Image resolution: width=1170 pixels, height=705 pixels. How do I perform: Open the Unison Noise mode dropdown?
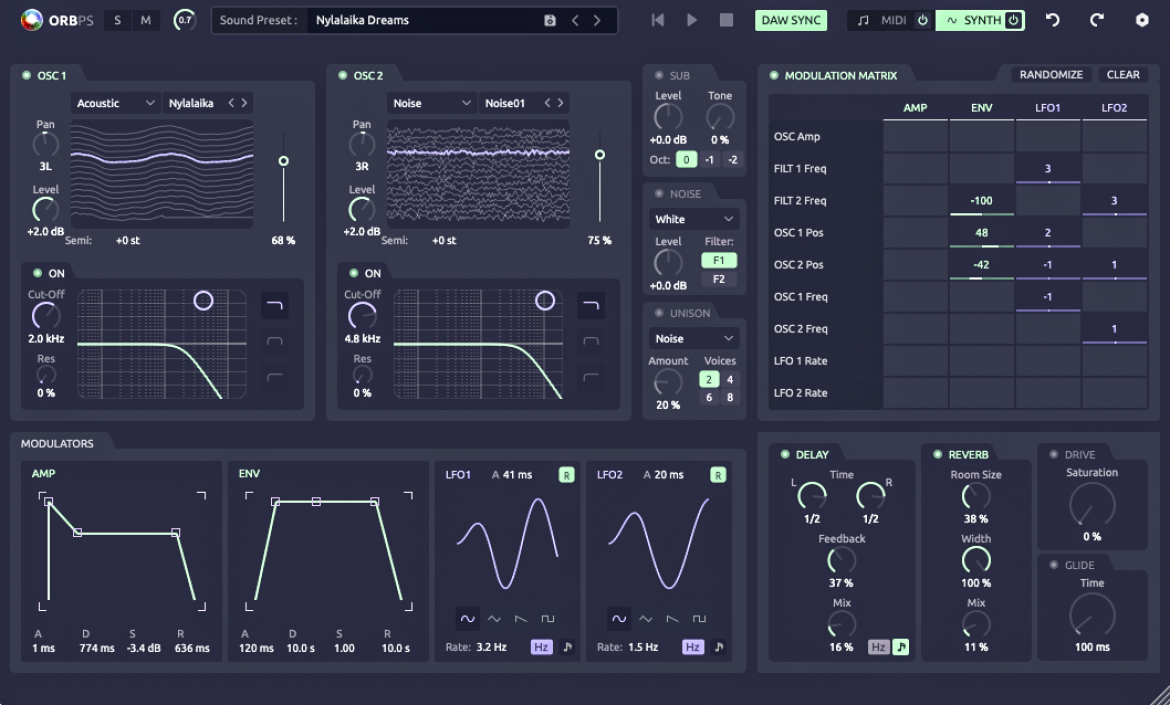[694, 338]
